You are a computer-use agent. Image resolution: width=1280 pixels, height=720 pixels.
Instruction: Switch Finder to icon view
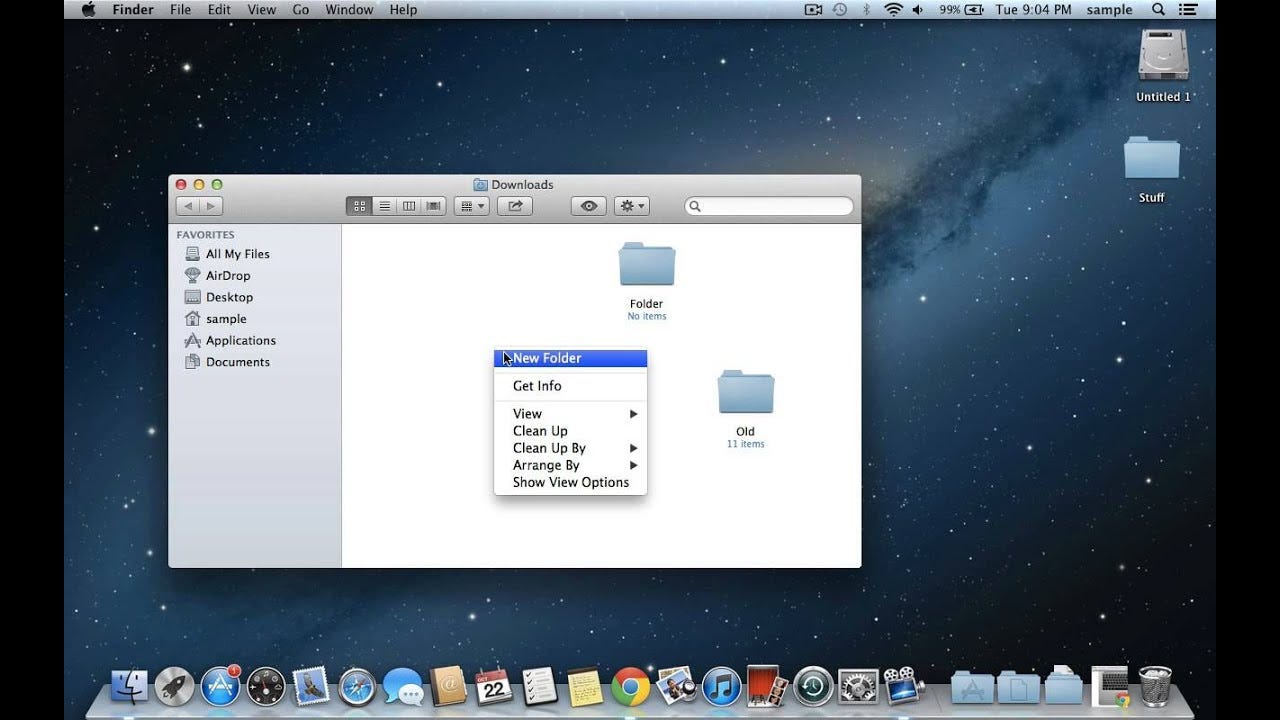click(x=359, y=206)
